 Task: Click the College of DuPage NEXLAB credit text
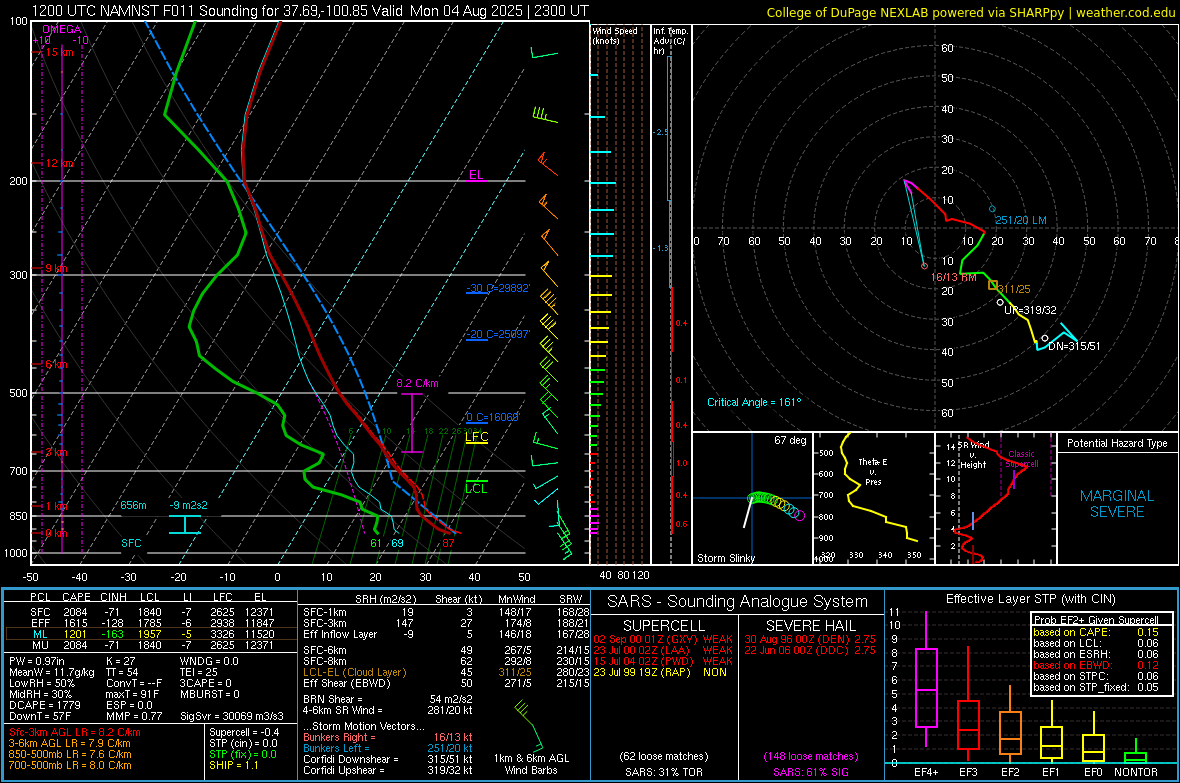[970, 12]
